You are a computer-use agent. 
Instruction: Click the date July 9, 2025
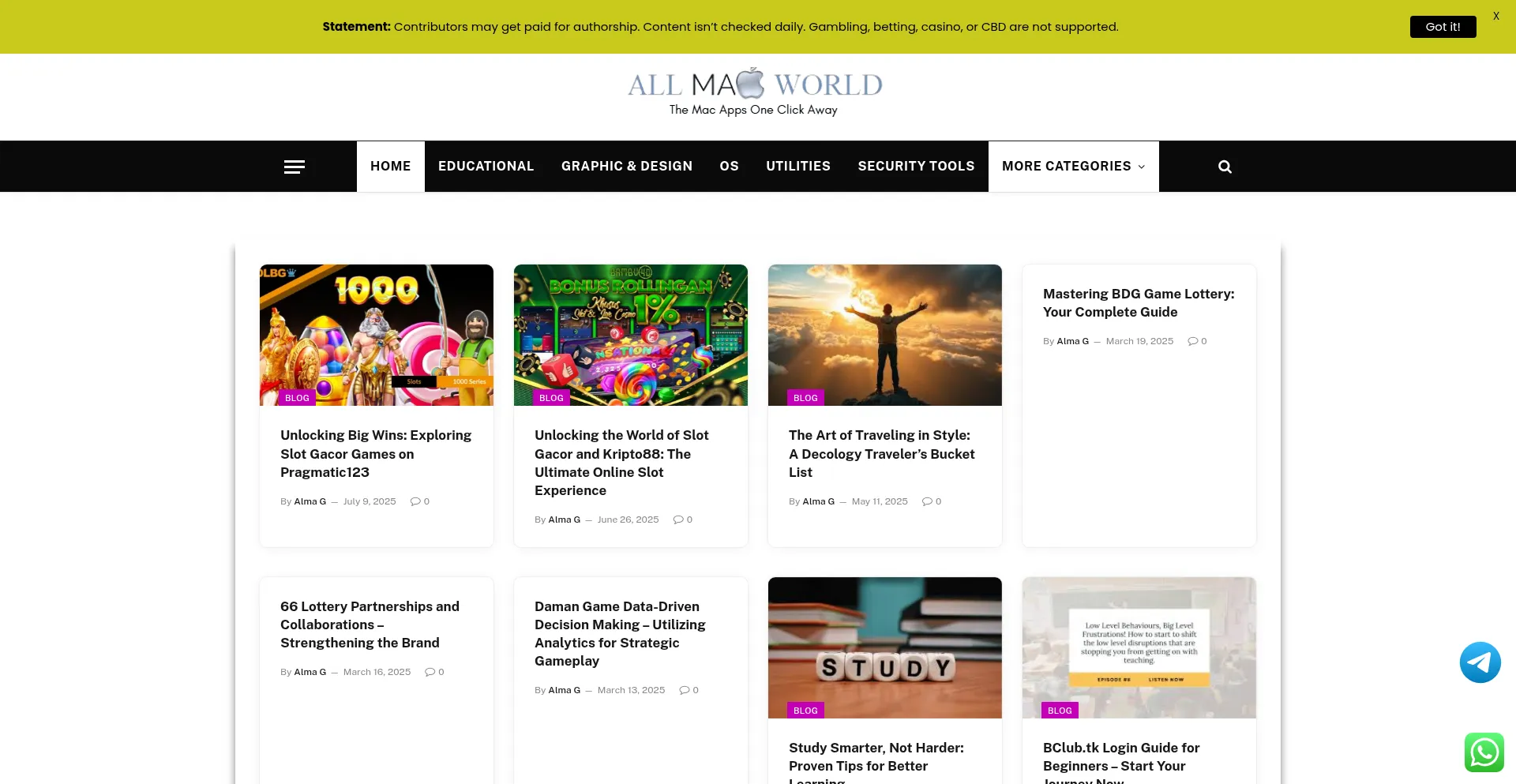pos(370,501)
